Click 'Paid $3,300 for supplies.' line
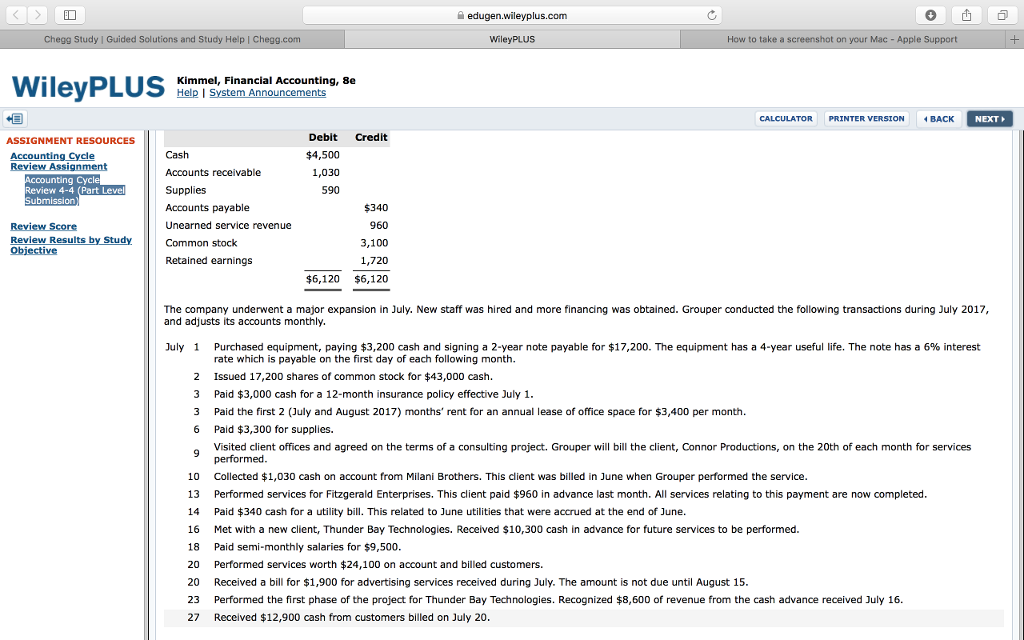 [x=274, y=430]
